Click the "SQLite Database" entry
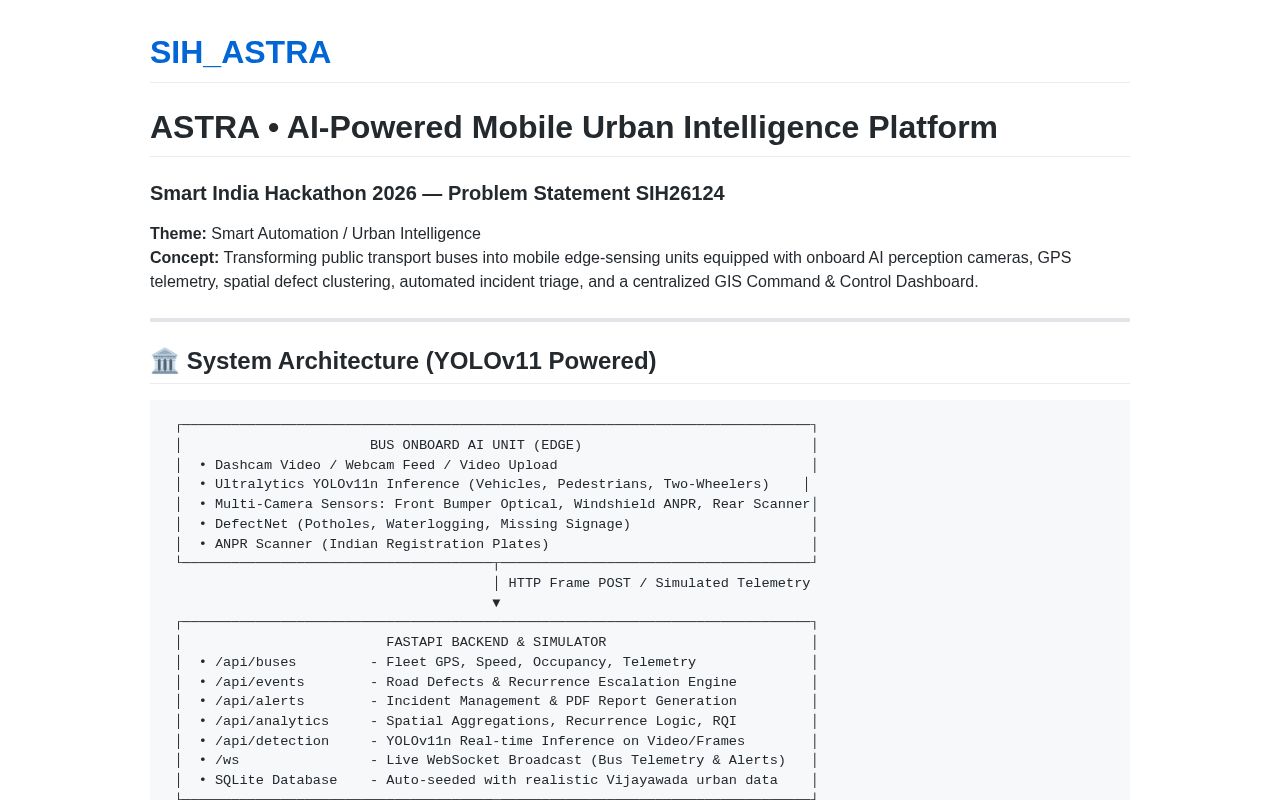 click(276, 780)
